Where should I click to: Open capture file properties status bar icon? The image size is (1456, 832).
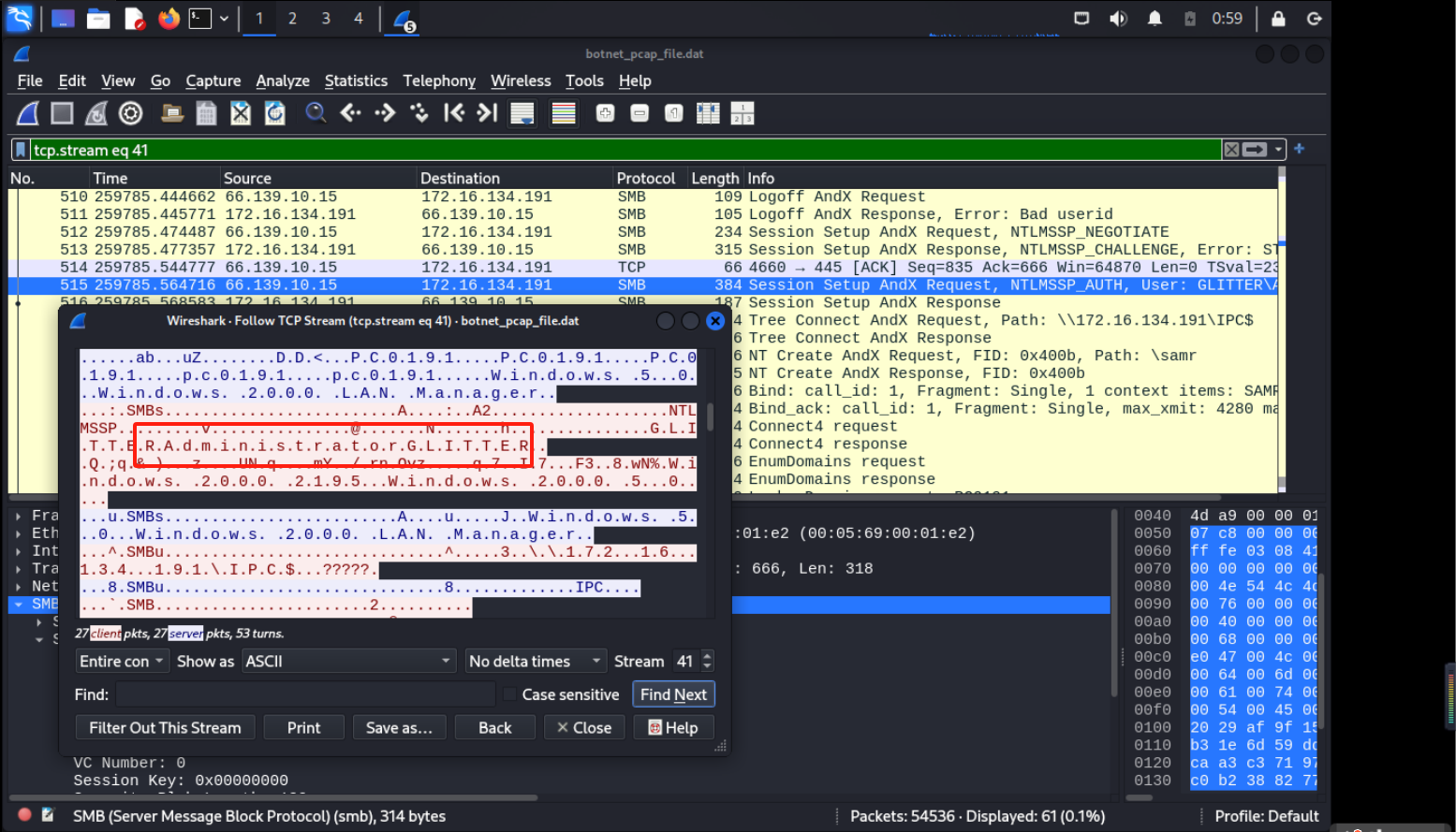pos(48,815)
